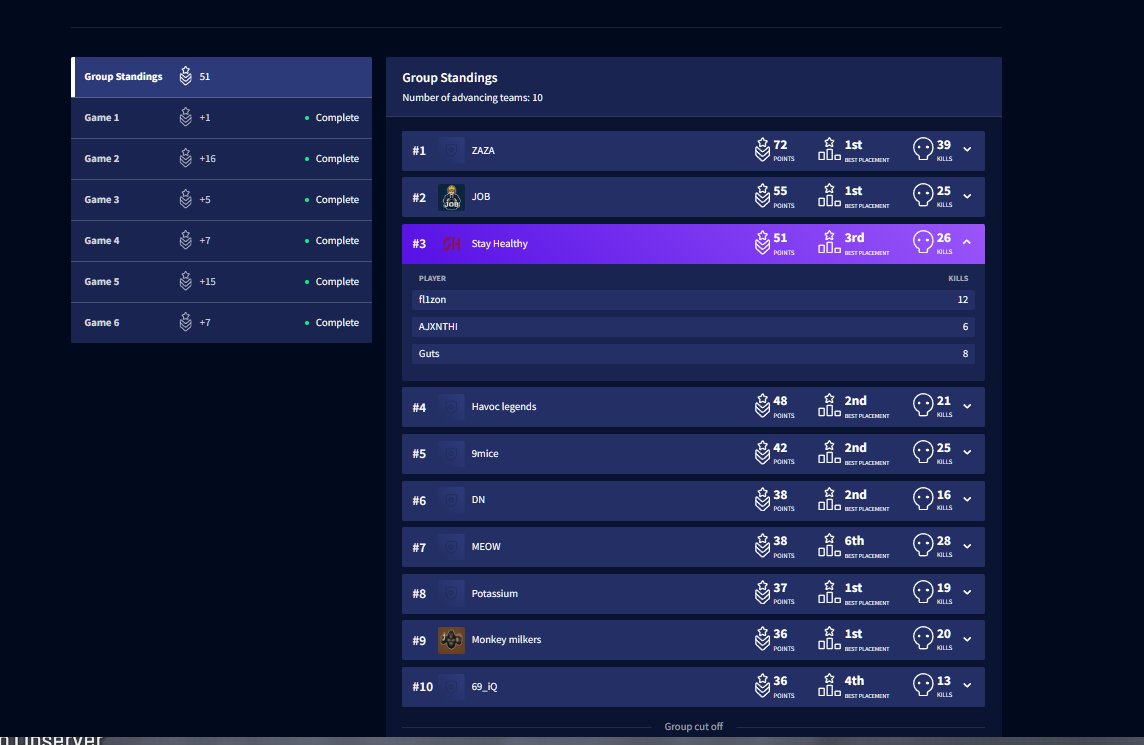
Task: Click medal icon in Game 2 row
Action: click(185, 158)
